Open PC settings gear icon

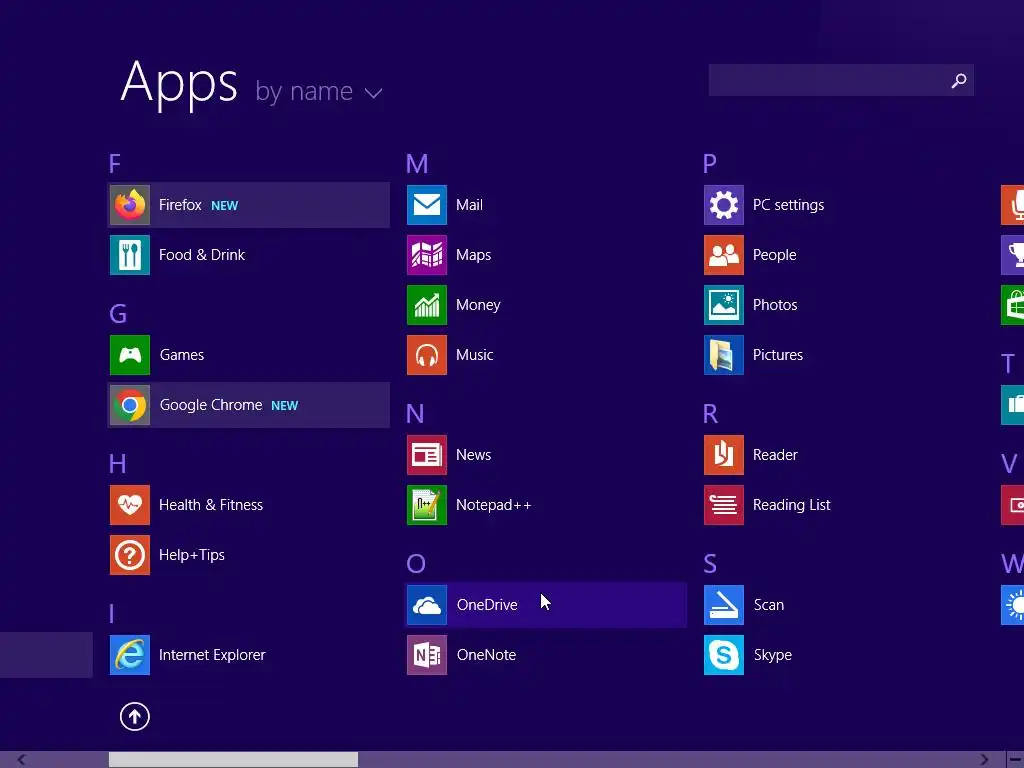pyautogui.click(x=724, y=205)
